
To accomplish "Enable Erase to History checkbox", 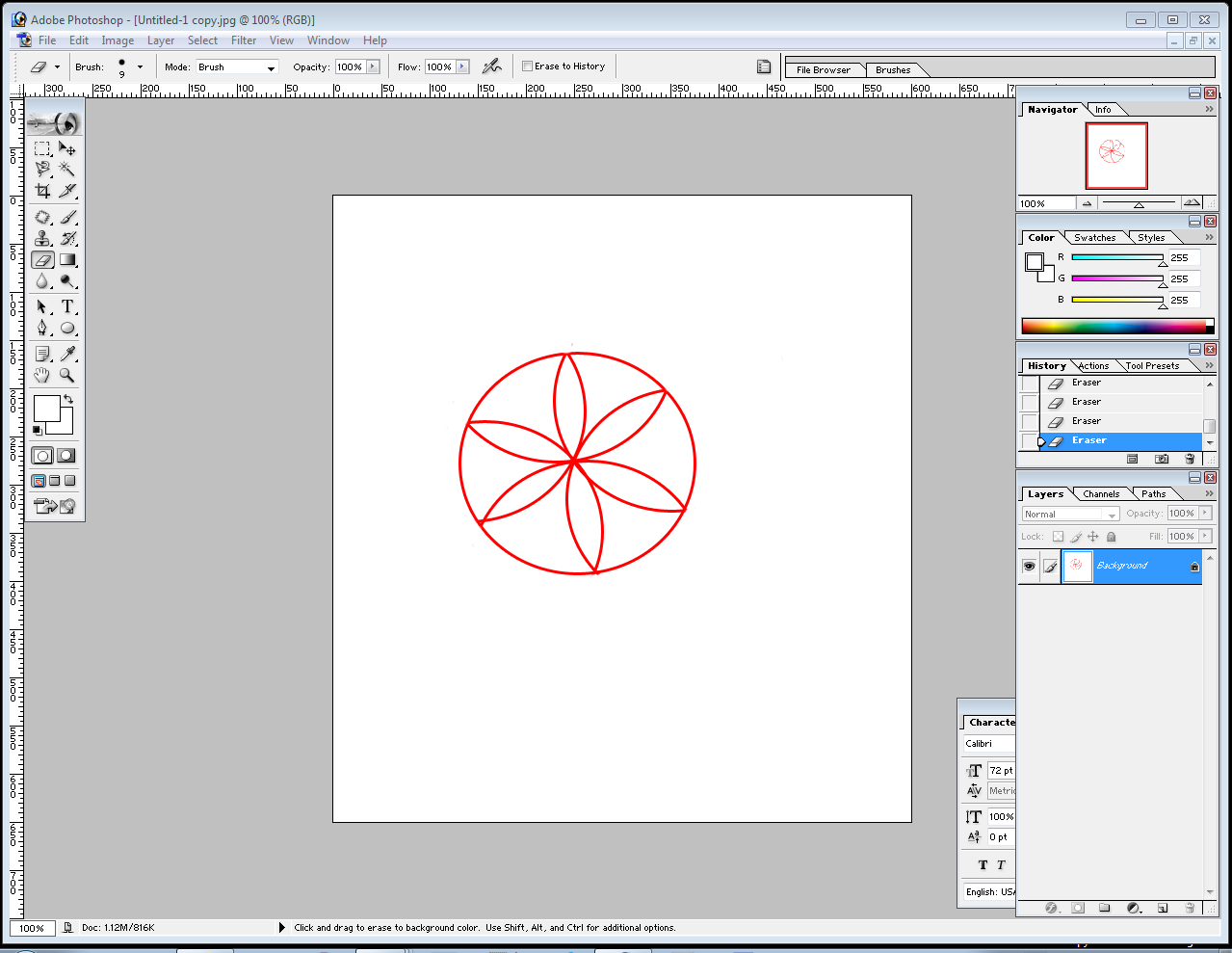I will [527, 66].
